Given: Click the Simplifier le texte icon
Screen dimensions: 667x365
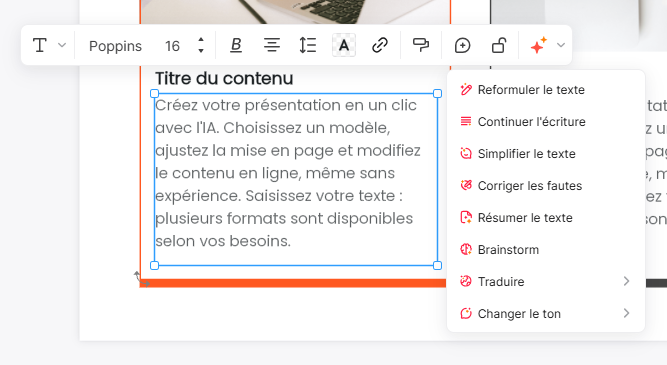Looking at the screenshot, I should [466, 153].
